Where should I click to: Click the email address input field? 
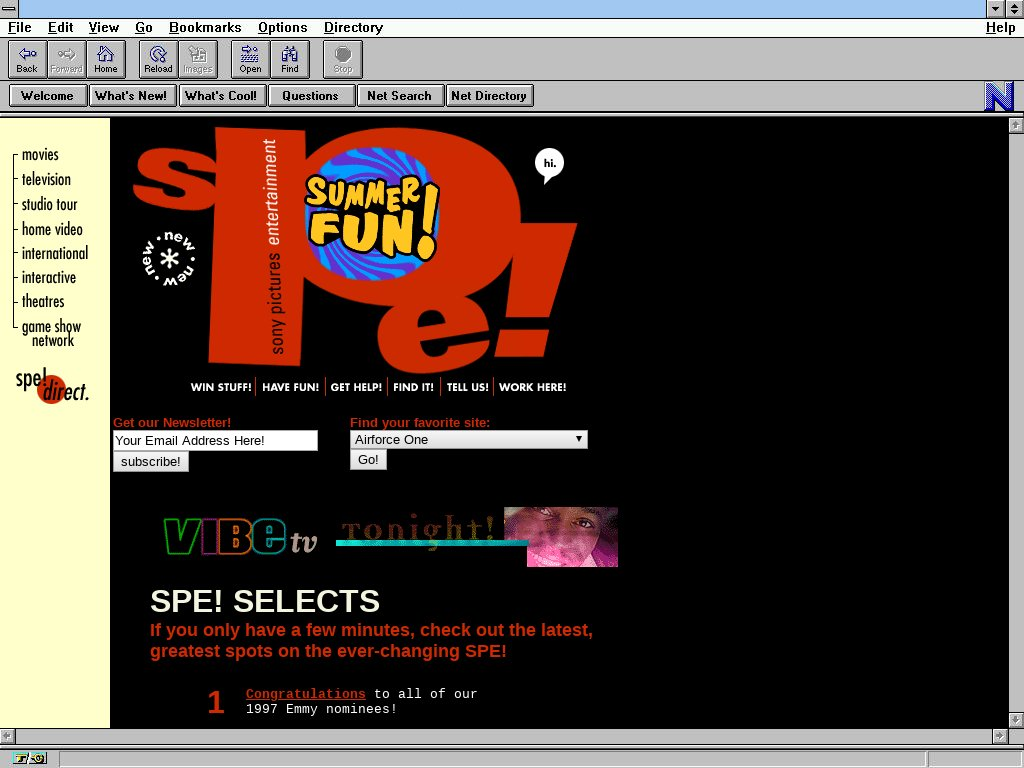coord(215,441)
